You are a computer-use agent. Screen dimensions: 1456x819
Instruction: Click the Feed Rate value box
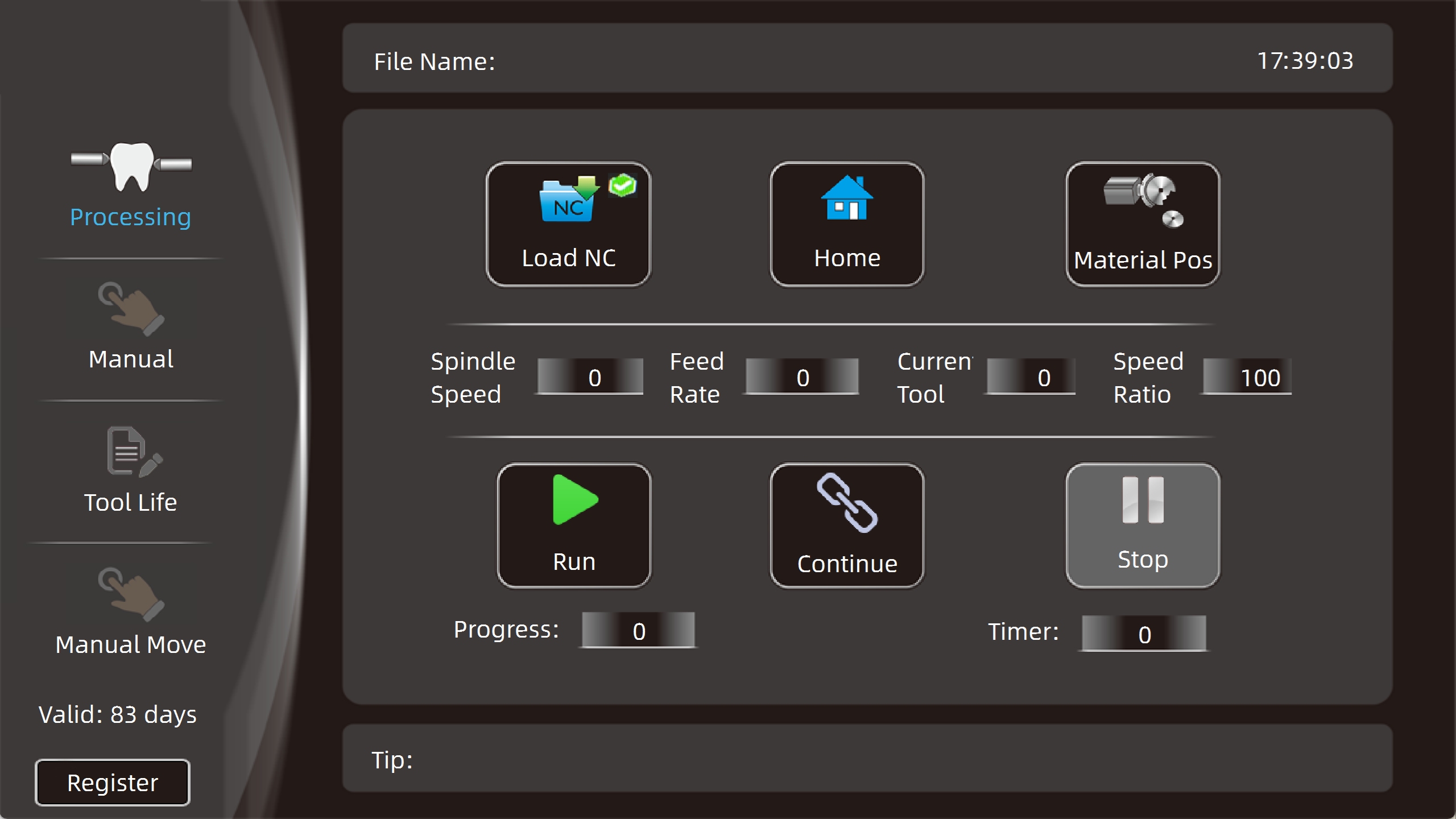(802, 377)
